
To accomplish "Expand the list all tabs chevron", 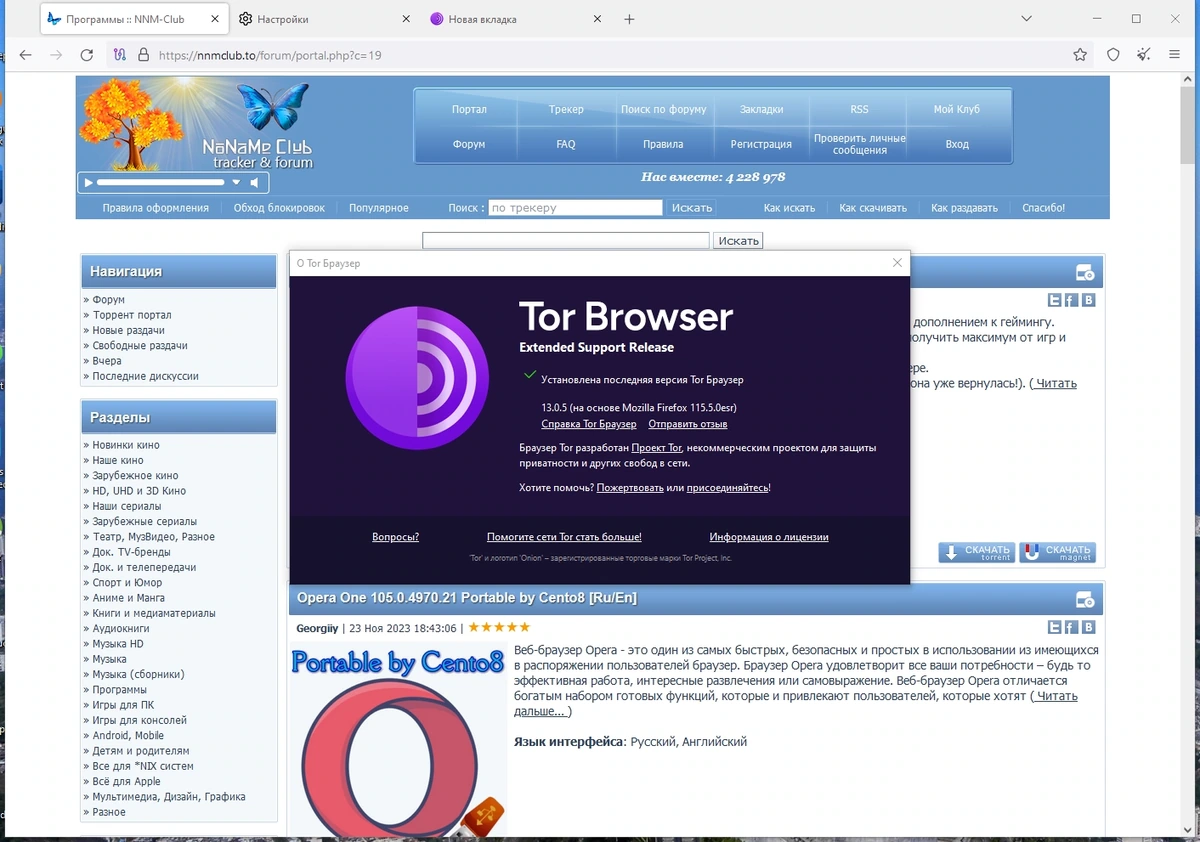I will point(1027,19).
